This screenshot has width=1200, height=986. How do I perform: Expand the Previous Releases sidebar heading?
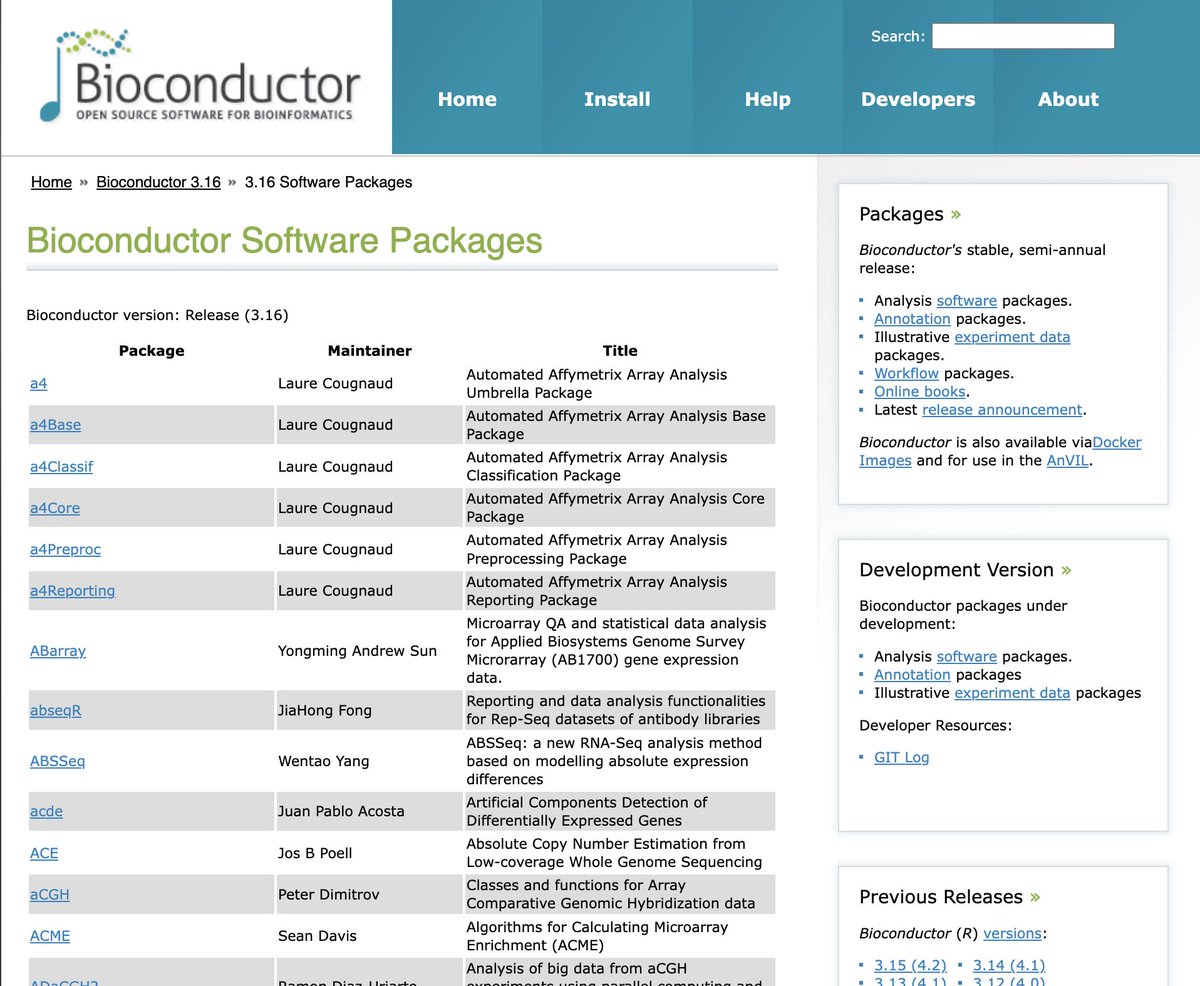[x=950, y=897]
